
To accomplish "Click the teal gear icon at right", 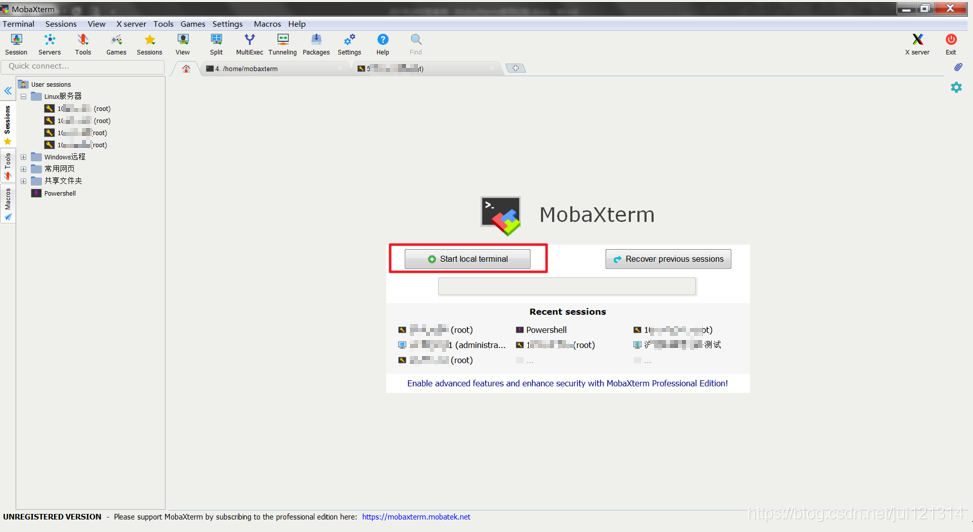I will [956, 88].
